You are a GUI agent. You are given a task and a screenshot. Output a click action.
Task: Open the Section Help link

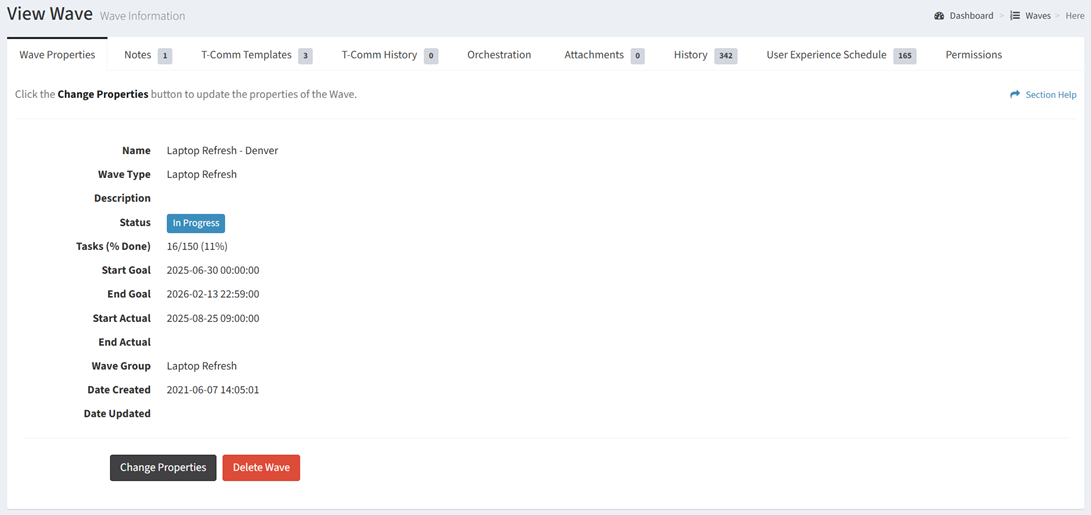(1050, 95)
